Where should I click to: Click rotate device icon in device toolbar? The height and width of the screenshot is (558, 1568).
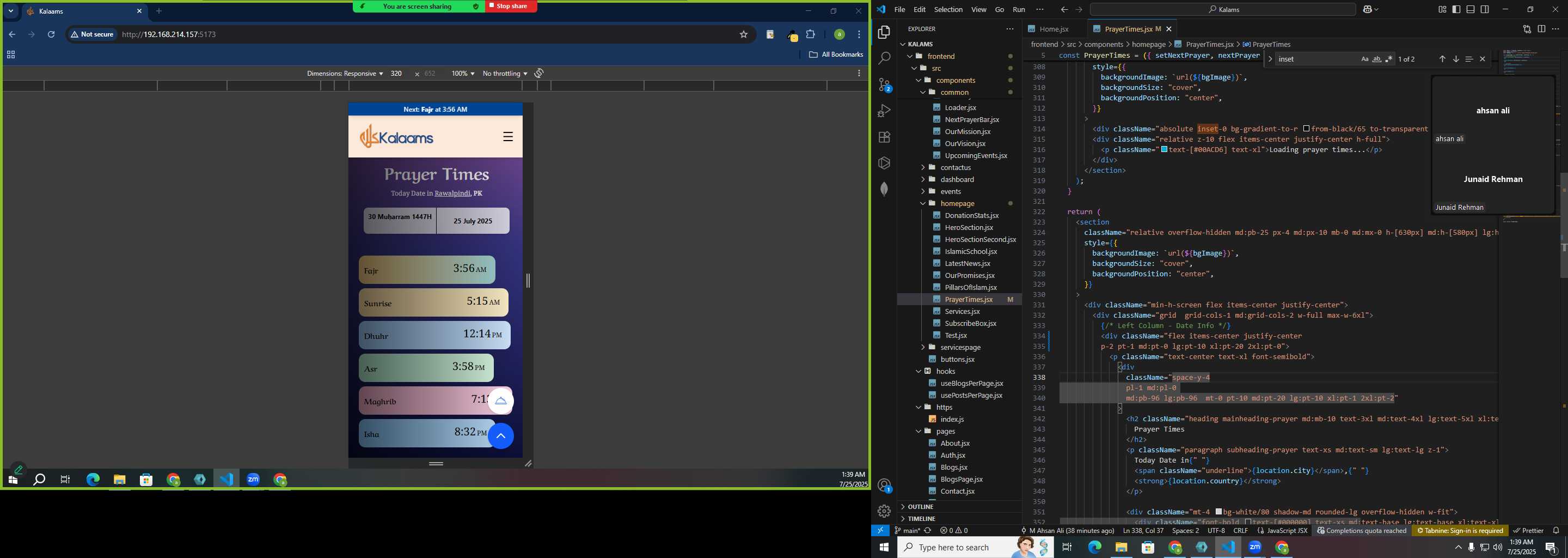tap(538, 74)
